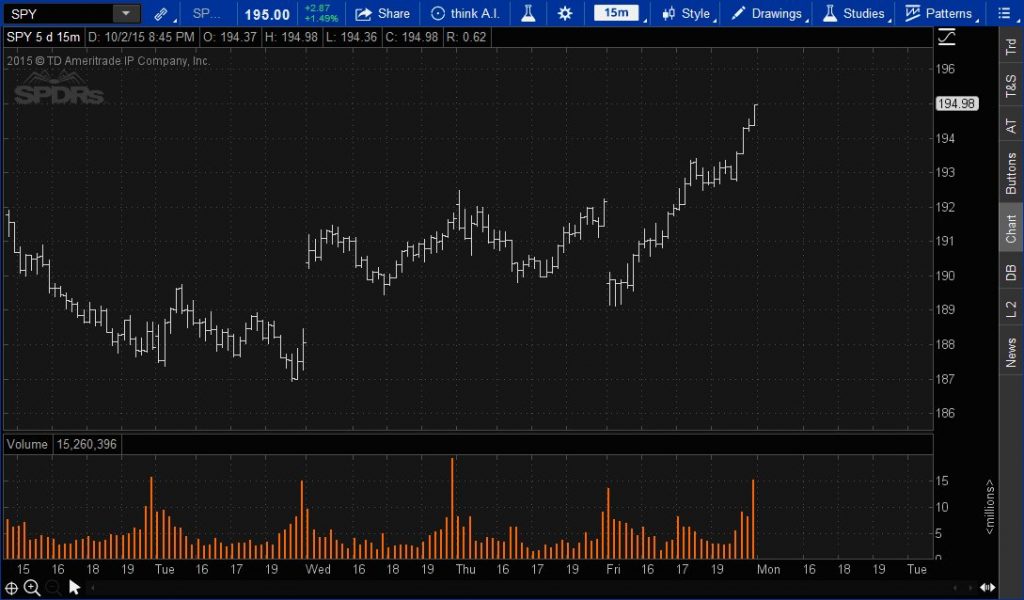Click the 195.00 last price display
Image resolution: width=1024 pixels, height=600 pixels.
click(x=267, y=14)
